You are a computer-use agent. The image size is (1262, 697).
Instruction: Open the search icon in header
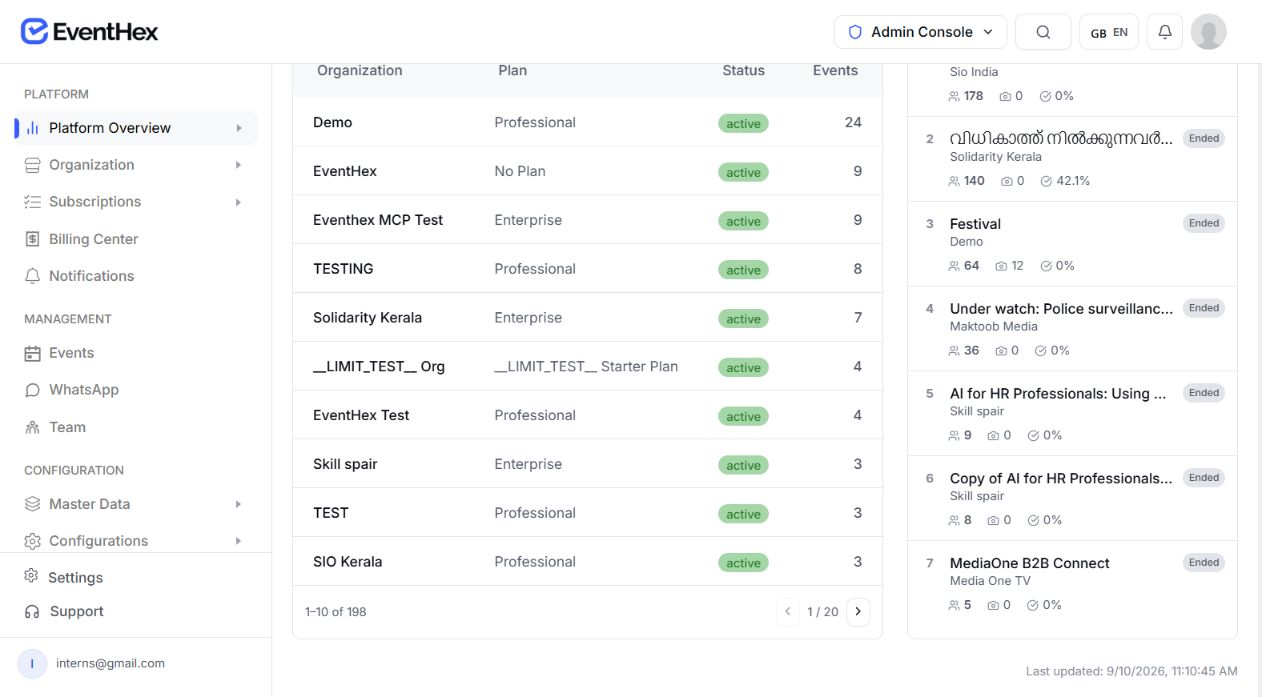1043,32
